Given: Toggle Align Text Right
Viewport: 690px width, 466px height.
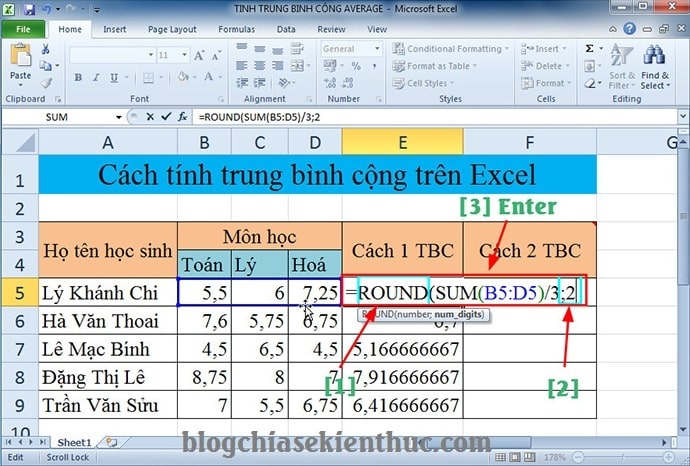Looking at the screenshot, I should 277,66.
